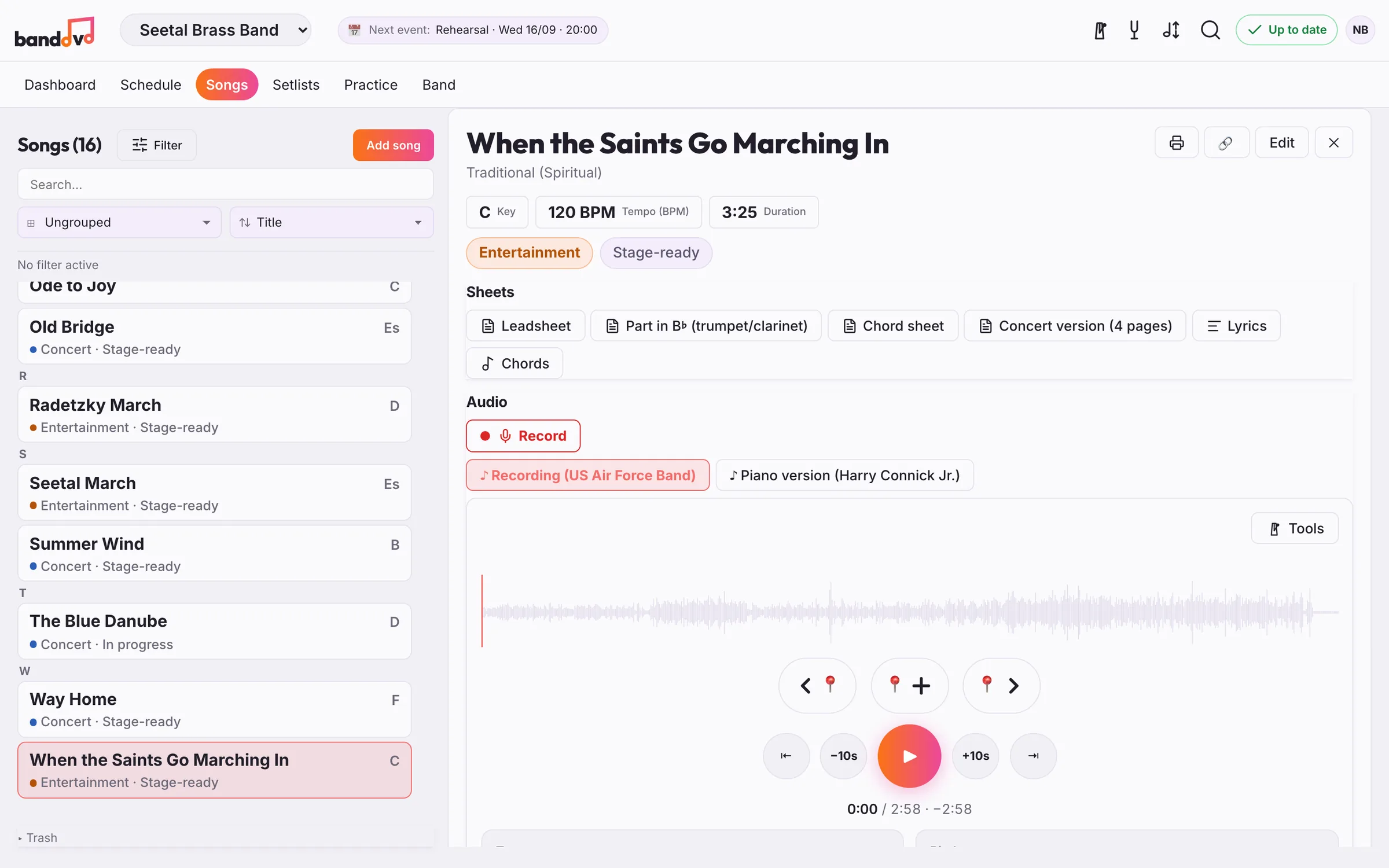Open the next event Rehearsal pill
The image size is (1389, 868).
coord(473,30)
